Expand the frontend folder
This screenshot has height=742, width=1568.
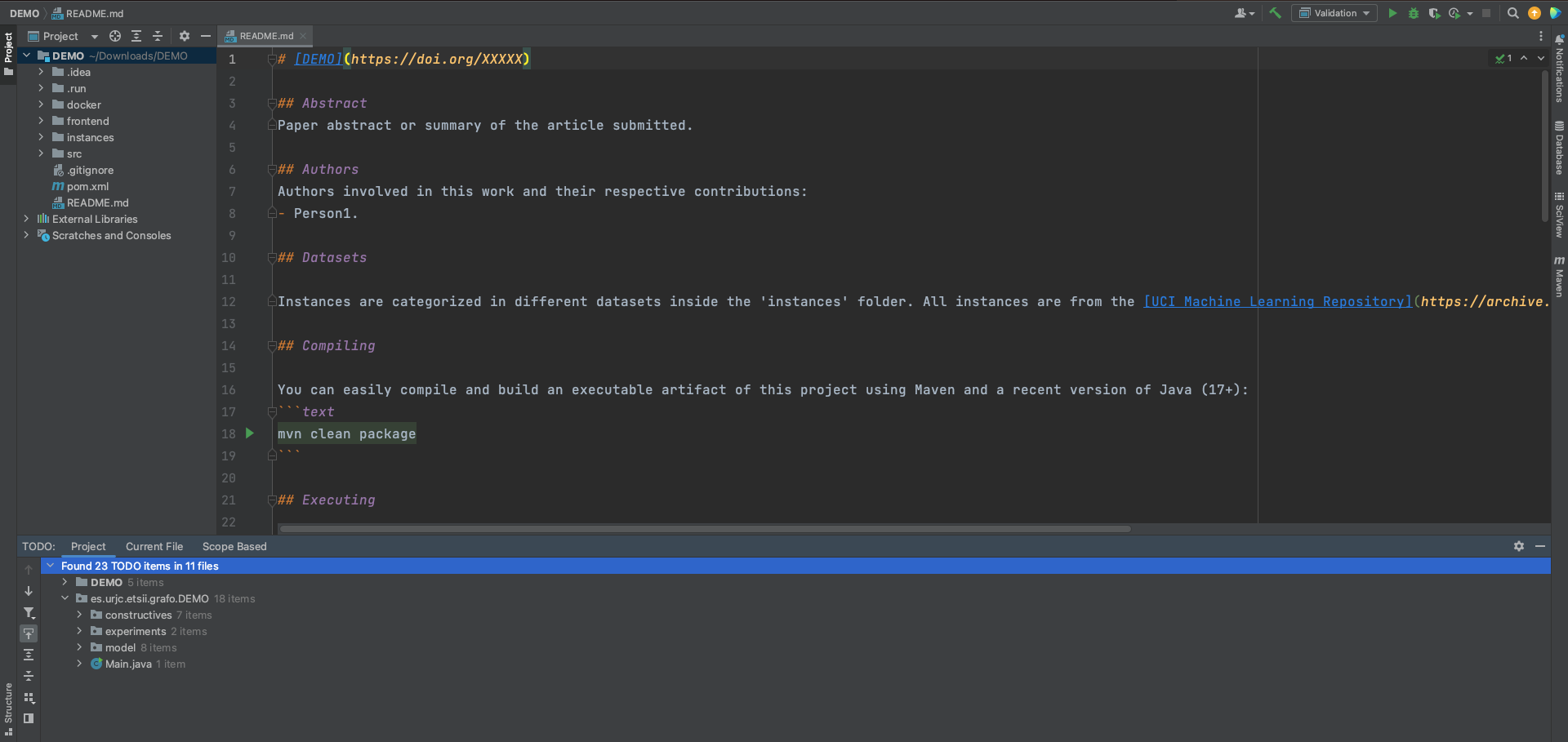coord(41,121)
